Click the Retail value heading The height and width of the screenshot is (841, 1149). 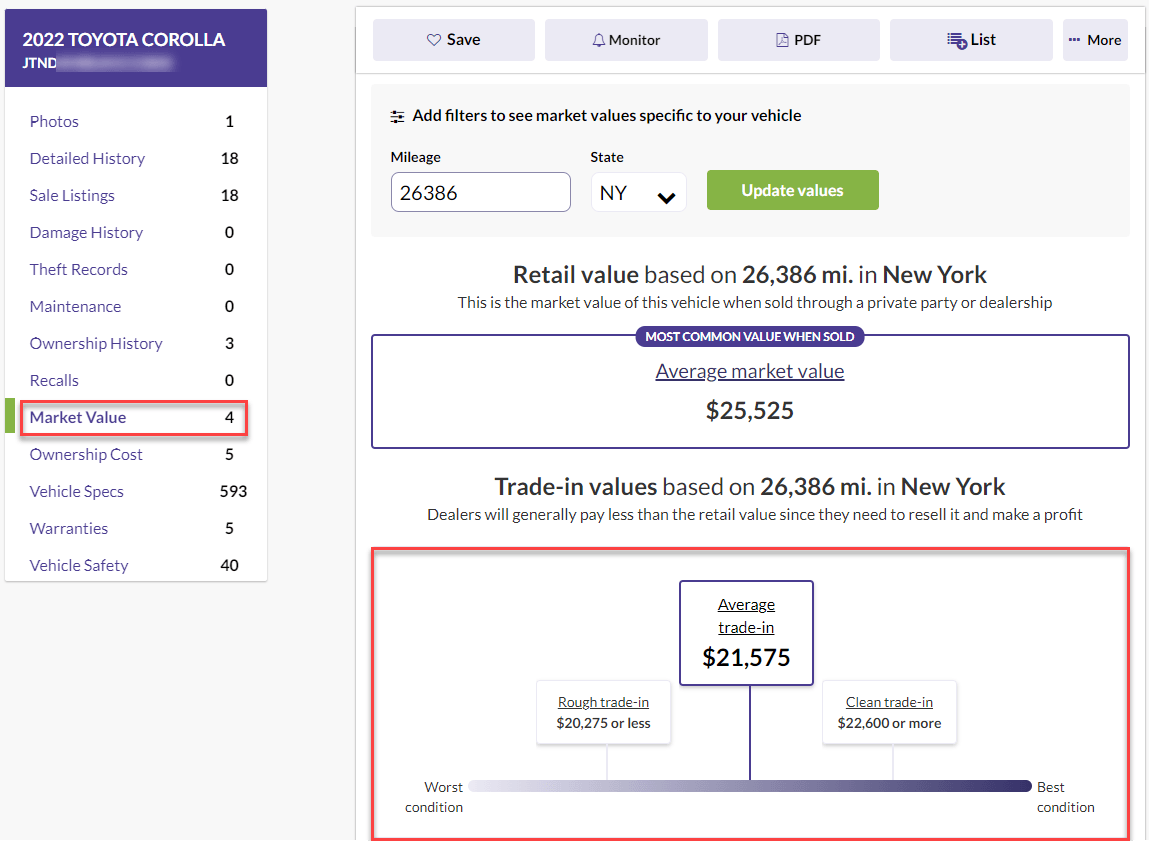pyautogui.click(x=750, y=275)
